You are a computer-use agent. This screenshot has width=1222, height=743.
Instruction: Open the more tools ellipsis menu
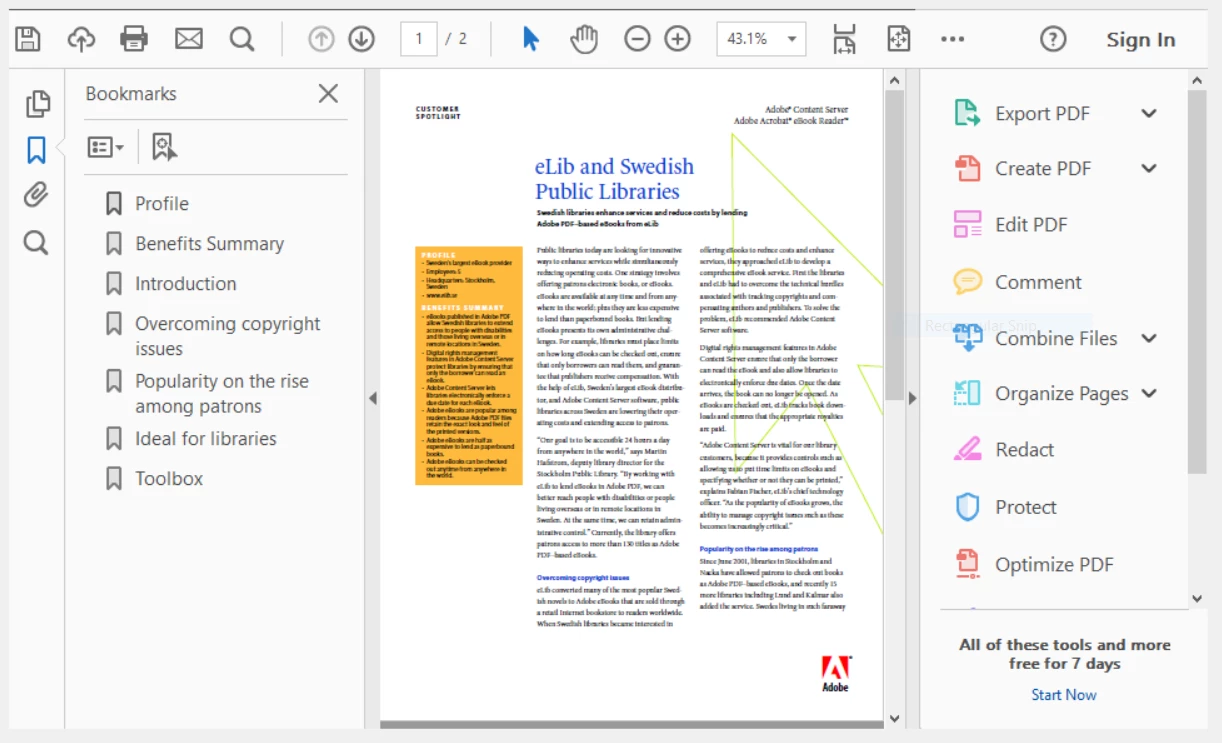point(953,39)
